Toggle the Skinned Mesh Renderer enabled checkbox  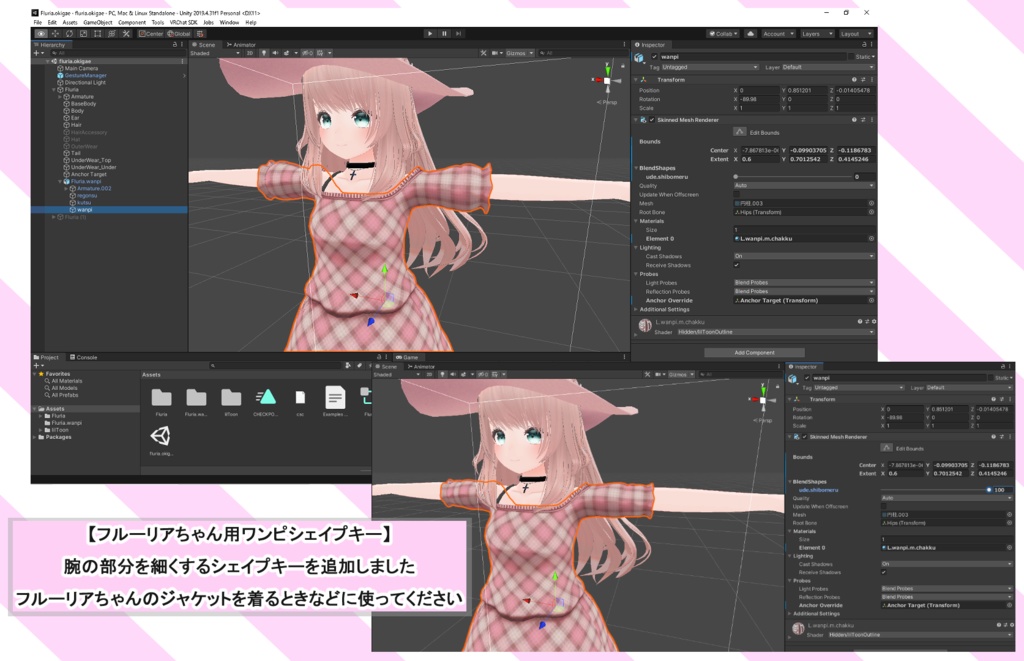[x=651, y=121]
